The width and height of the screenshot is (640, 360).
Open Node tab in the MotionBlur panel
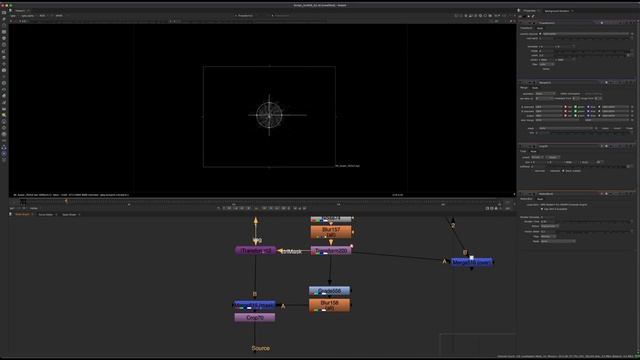[x=540, y=199]
